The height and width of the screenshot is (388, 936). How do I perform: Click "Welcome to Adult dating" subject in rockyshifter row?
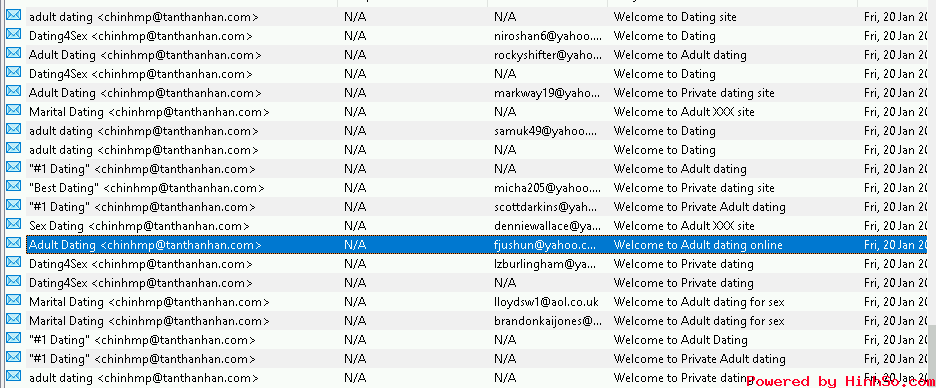[680, 55]
